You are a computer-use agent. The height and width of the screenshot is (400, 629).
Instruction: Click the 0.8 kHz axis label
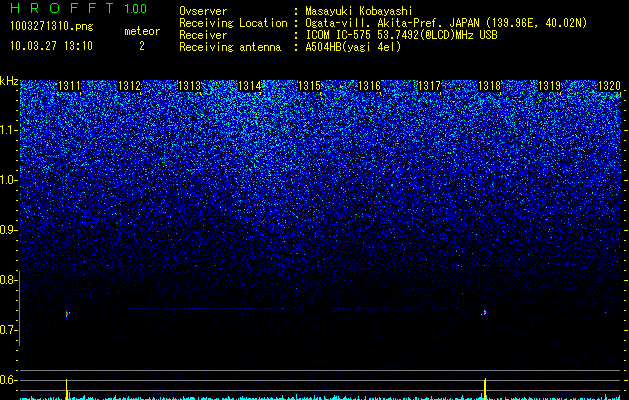pos(8,280)
